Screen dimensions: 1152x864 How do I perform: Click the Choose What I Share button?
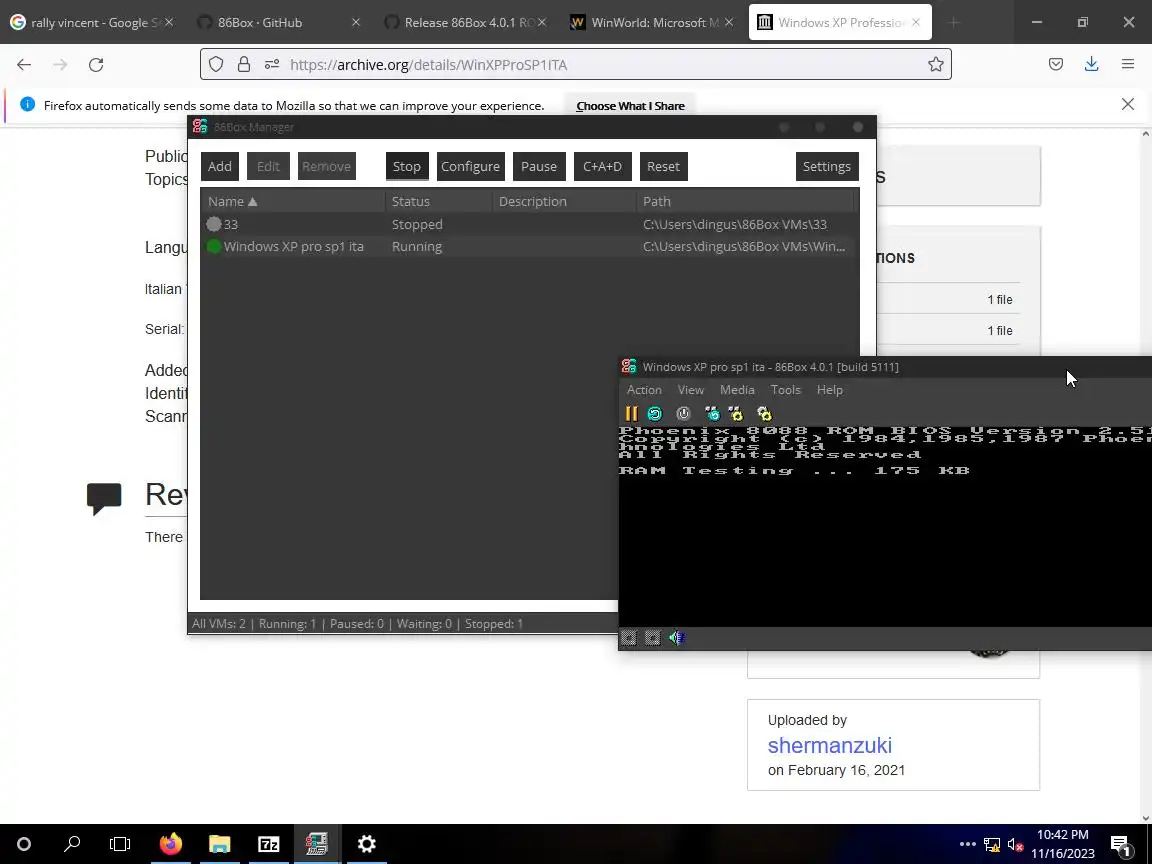pyautogui.click(x=630, y=106)
